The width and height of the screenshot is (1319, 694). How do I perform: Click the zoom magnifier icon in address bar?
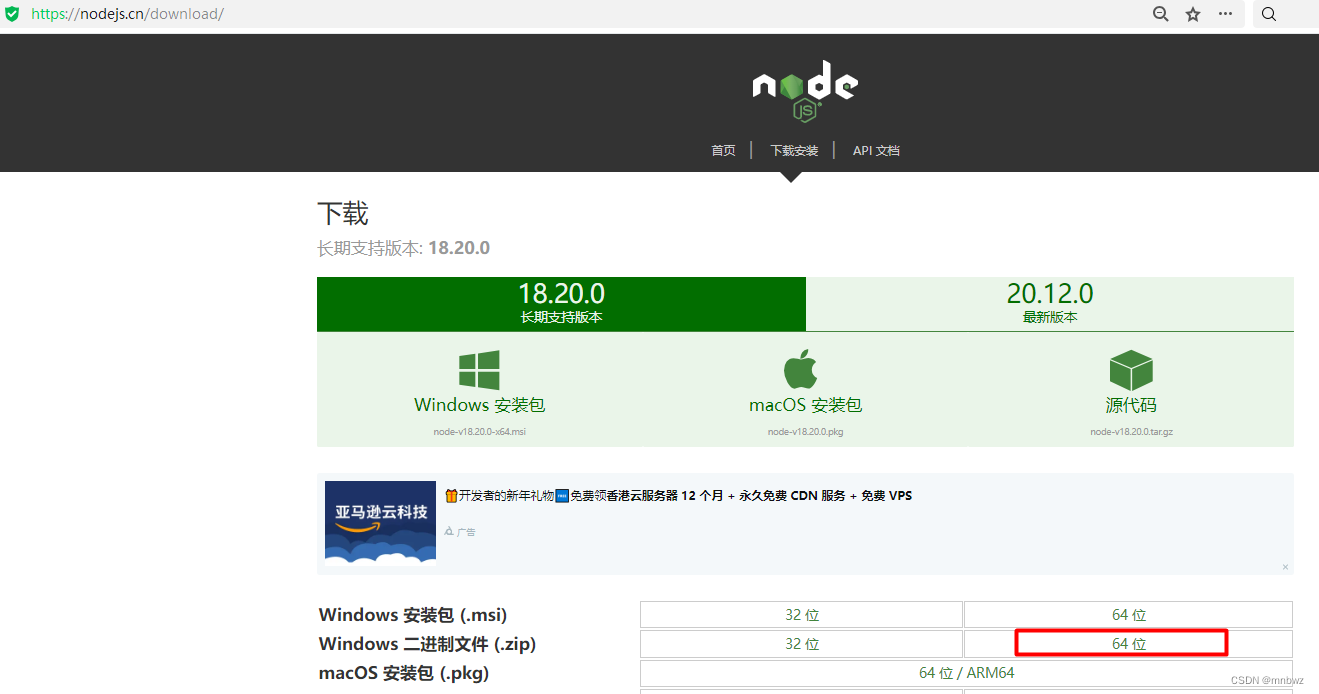[x=1161, y=14]
